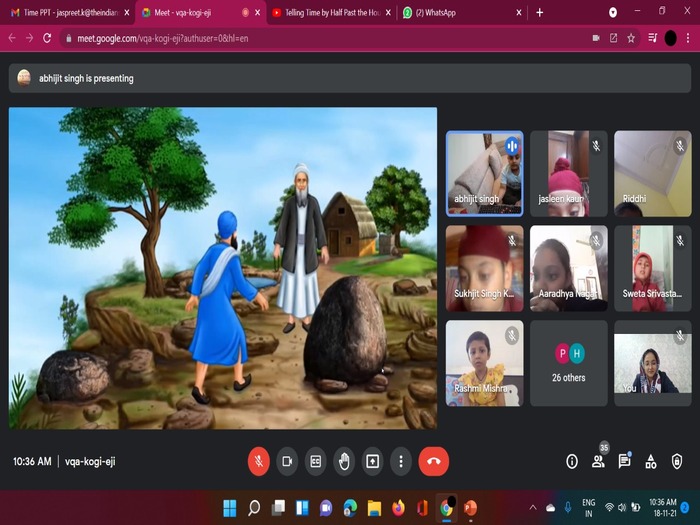
Task: Show everyone participants panel icon
Action: pos(598,461)
